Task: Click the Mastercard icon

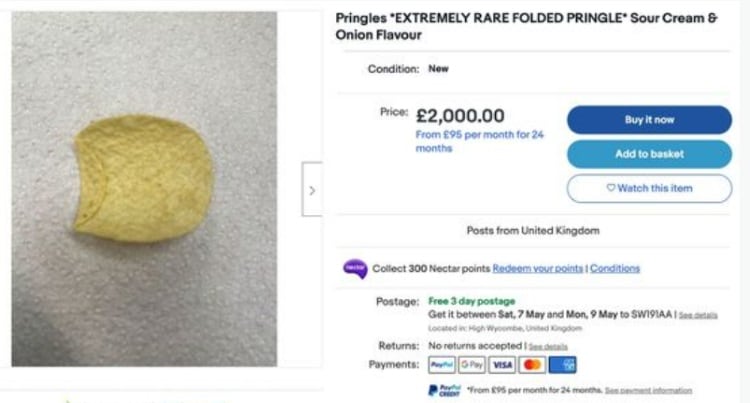Action: pyautogui.click(x=532, y=365)
